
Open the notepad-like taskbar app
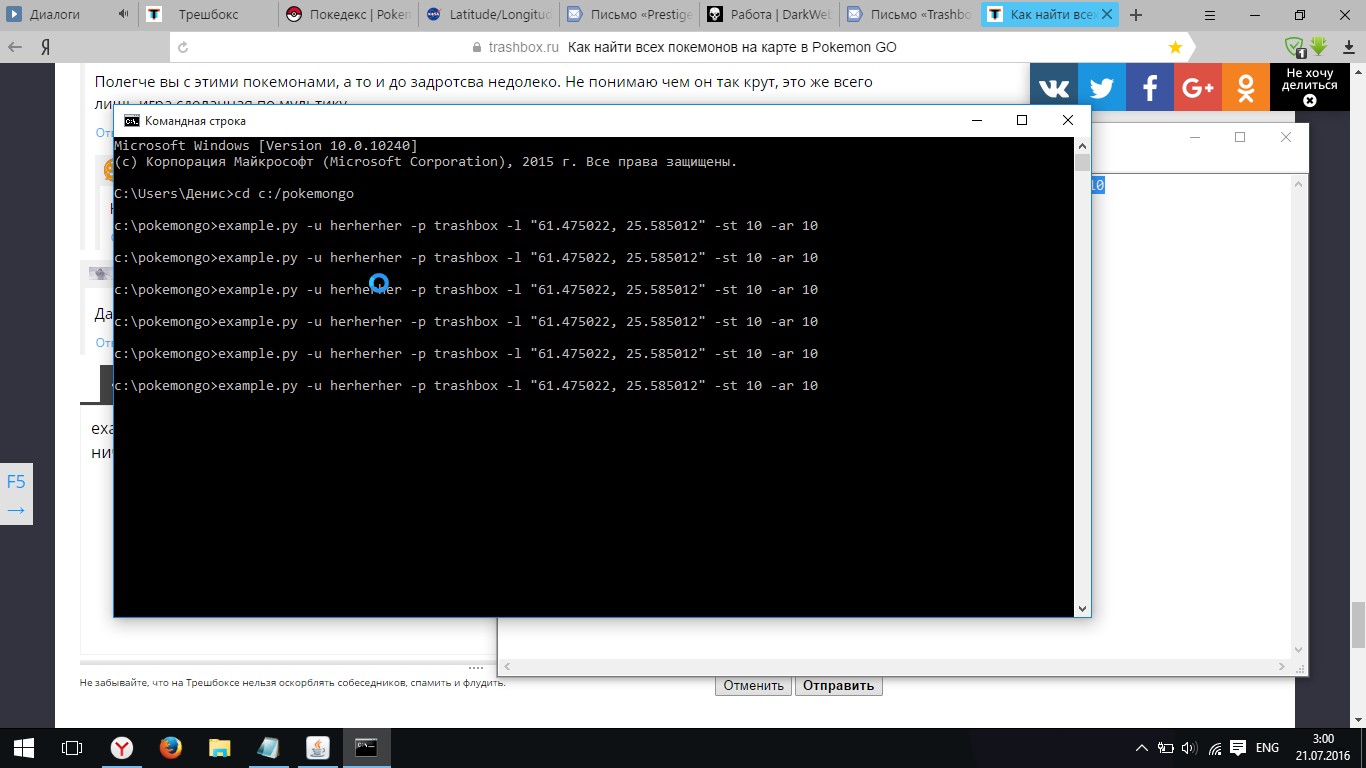[268, 747]
